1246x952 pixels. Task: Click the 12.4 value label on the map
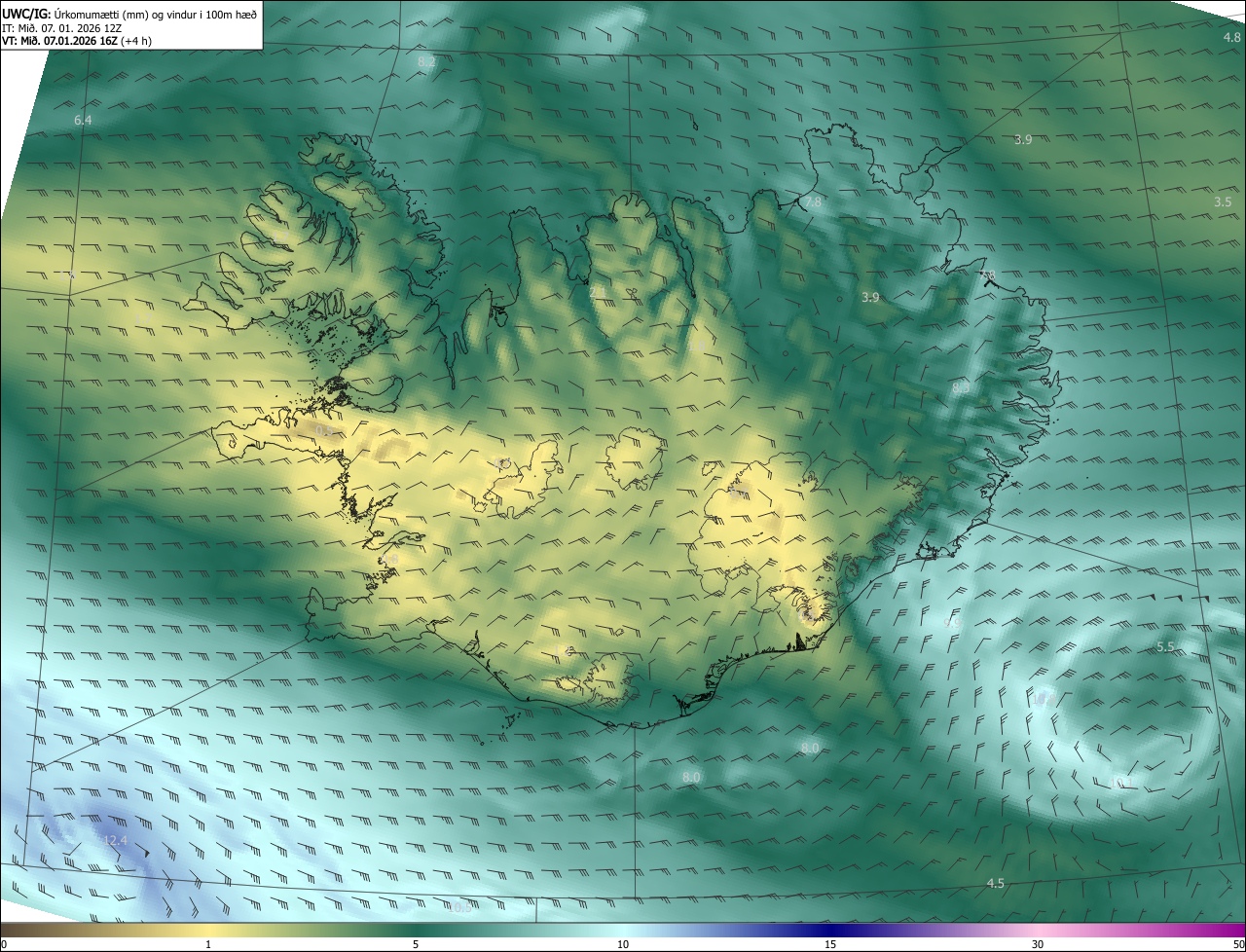pyautogui.click(x=115, y=840)
